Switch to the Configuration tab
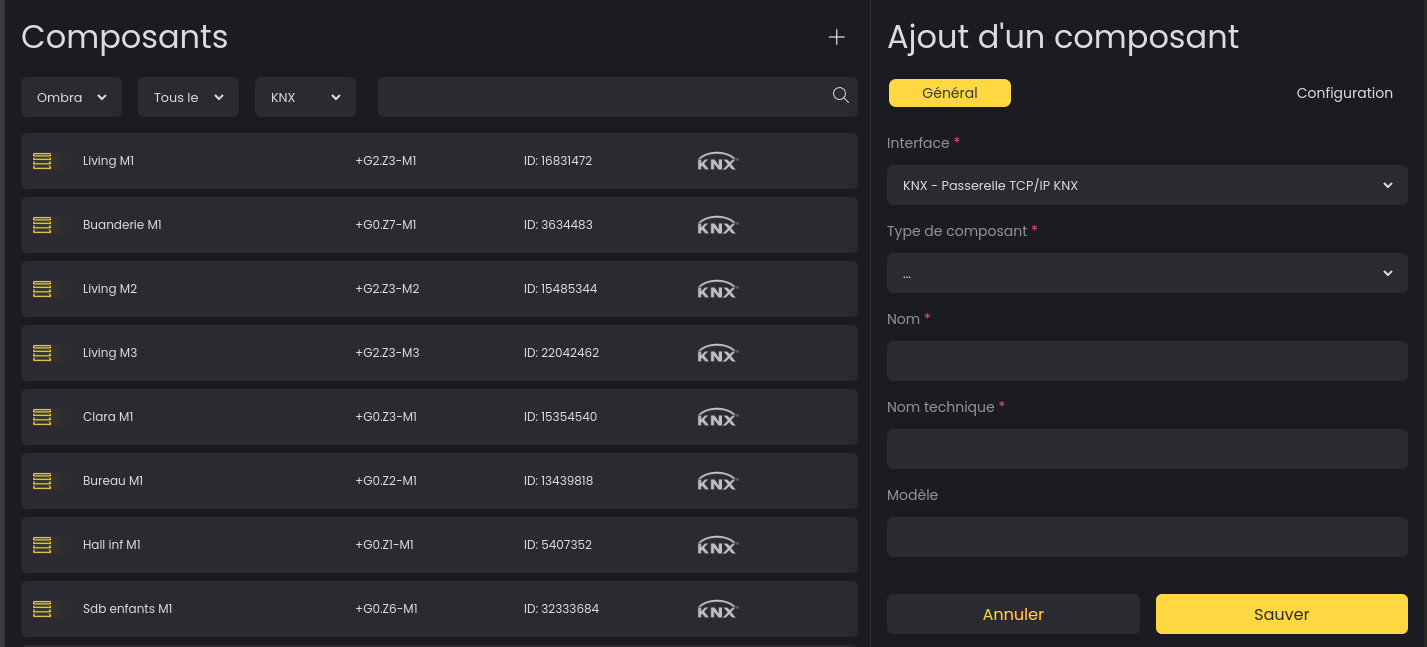 click(1344, 93)
